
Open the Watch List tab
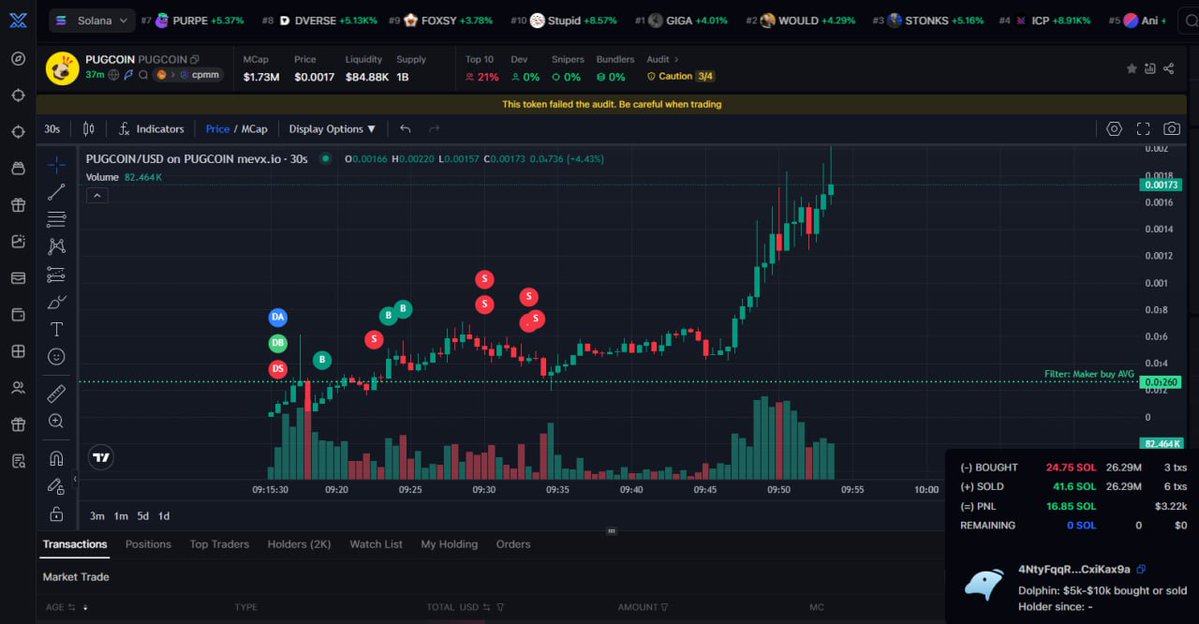coord(376,544)
